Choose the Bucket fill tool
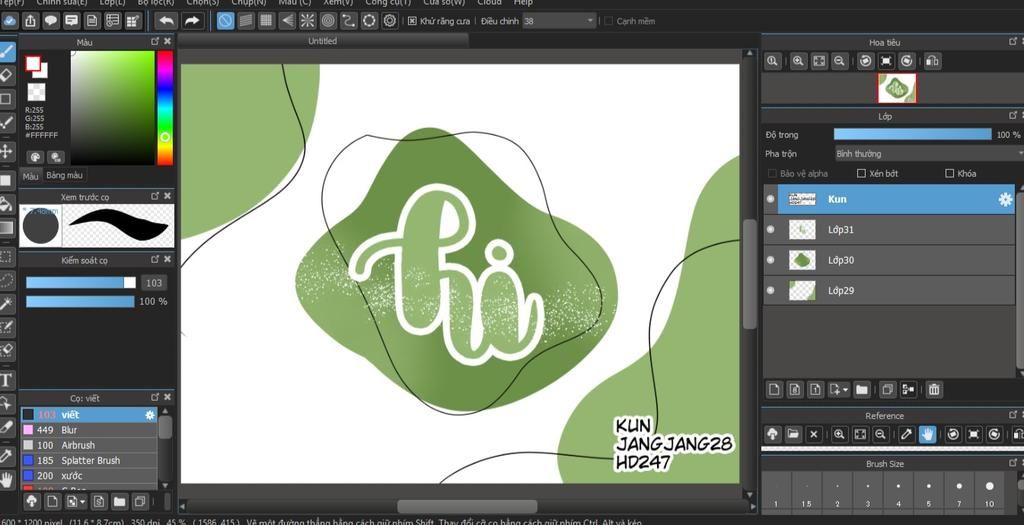 [x=7, y=204]
